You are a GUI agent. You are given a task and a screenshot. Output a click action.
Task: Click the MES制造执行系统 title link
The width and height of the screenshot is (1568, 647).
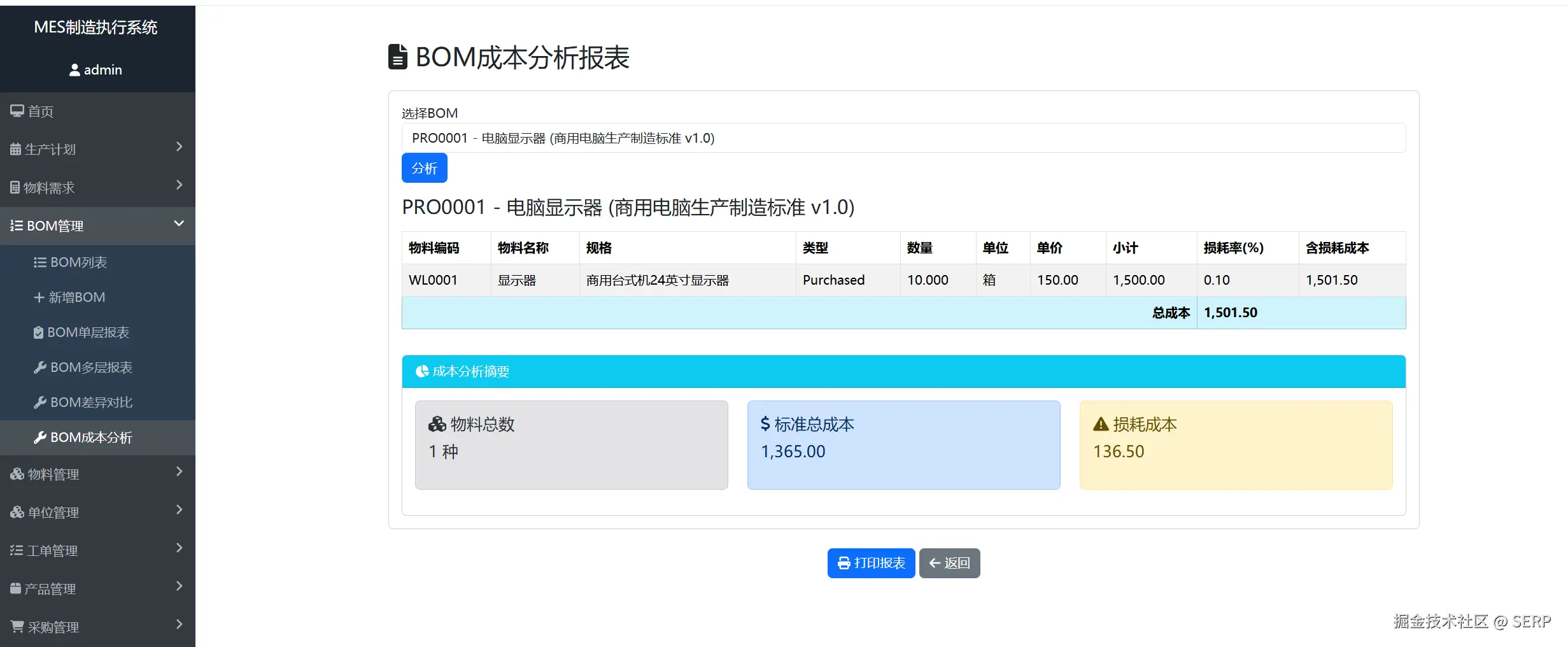click(95, 27)
